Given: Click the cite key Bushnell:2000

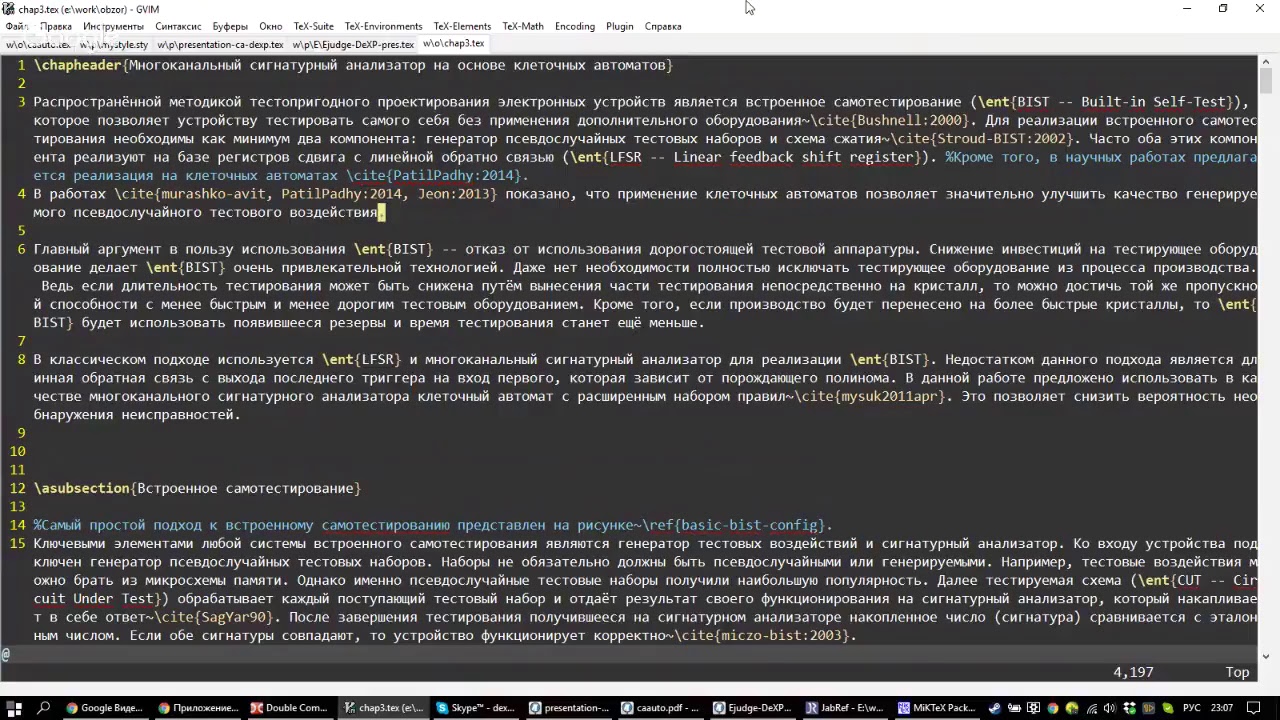Looking at the screenshot, I should [x=908, y=120].
